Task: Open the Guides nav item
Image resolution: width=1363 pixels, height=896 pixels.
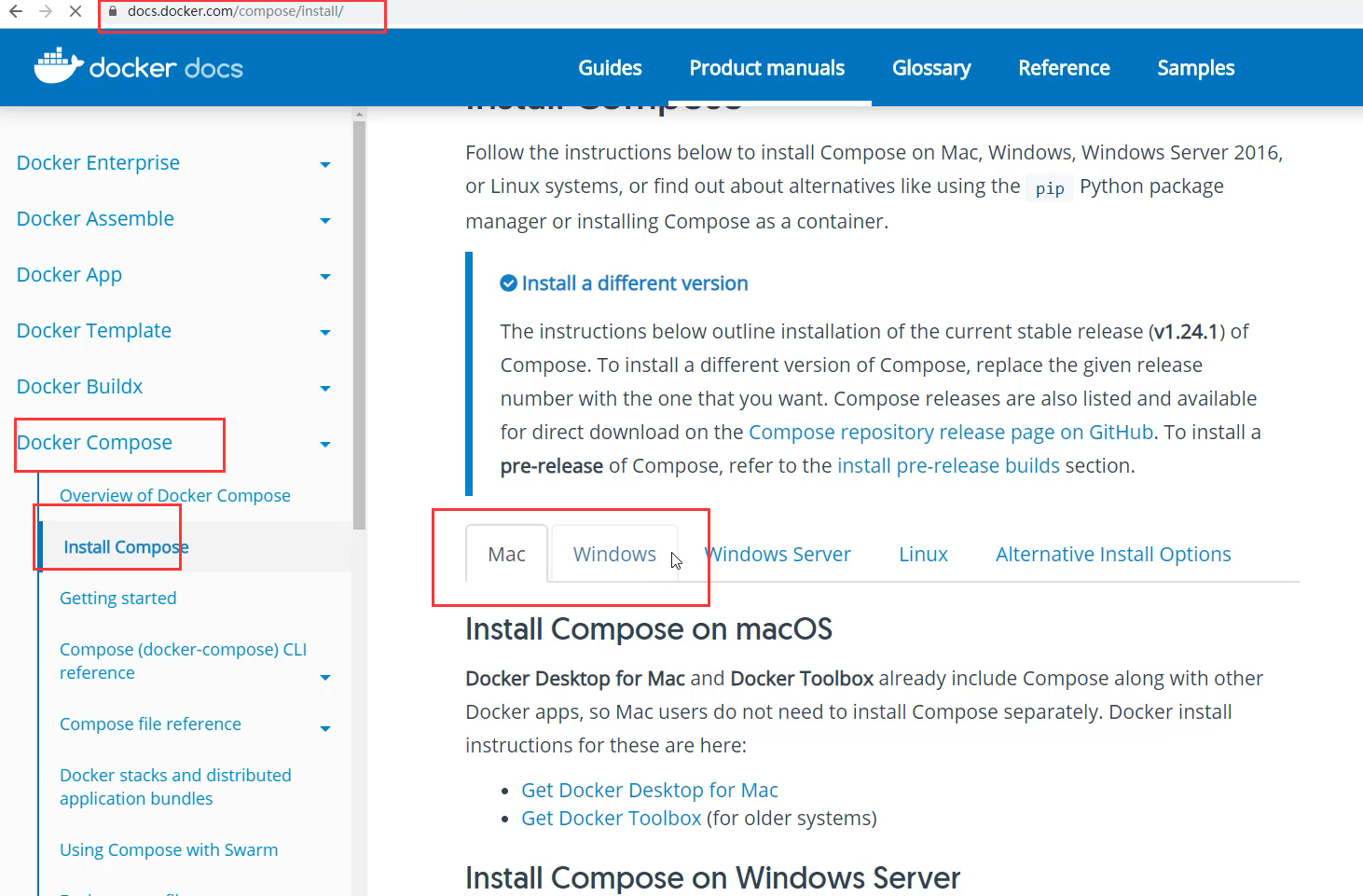Action: 610,68
